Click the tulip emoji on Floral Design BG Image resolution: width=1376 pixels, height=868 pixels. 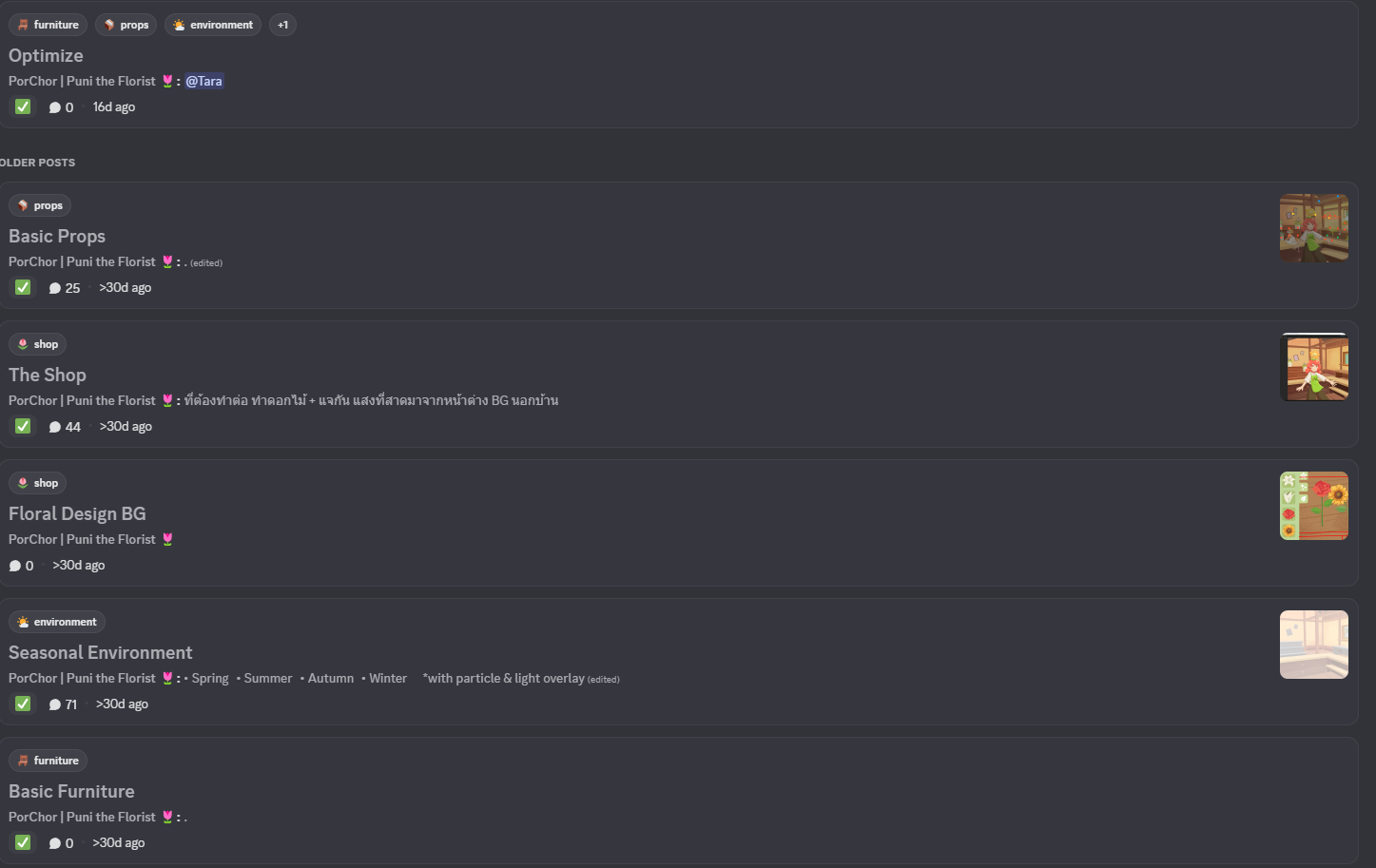tap(167, 539)
